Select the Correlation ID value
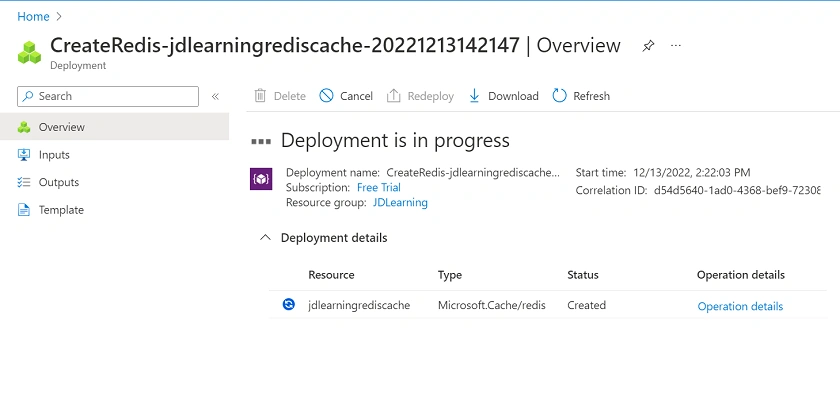The image size is (840, 416). click(737, 190)
